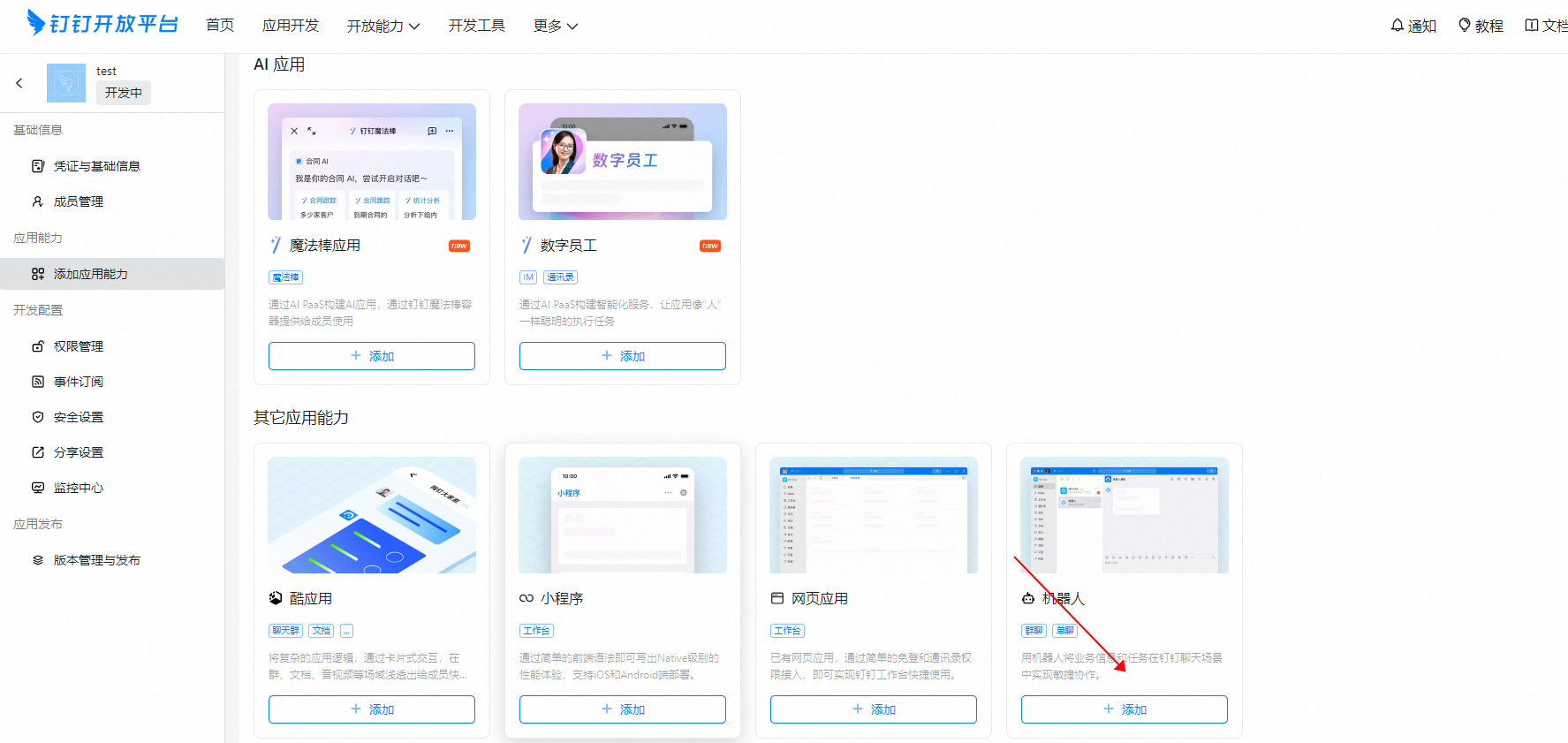Click the 网页应用 preview image
This screenshot has height=743, width=1568.
pyautogui.click(x=874, y=515)
